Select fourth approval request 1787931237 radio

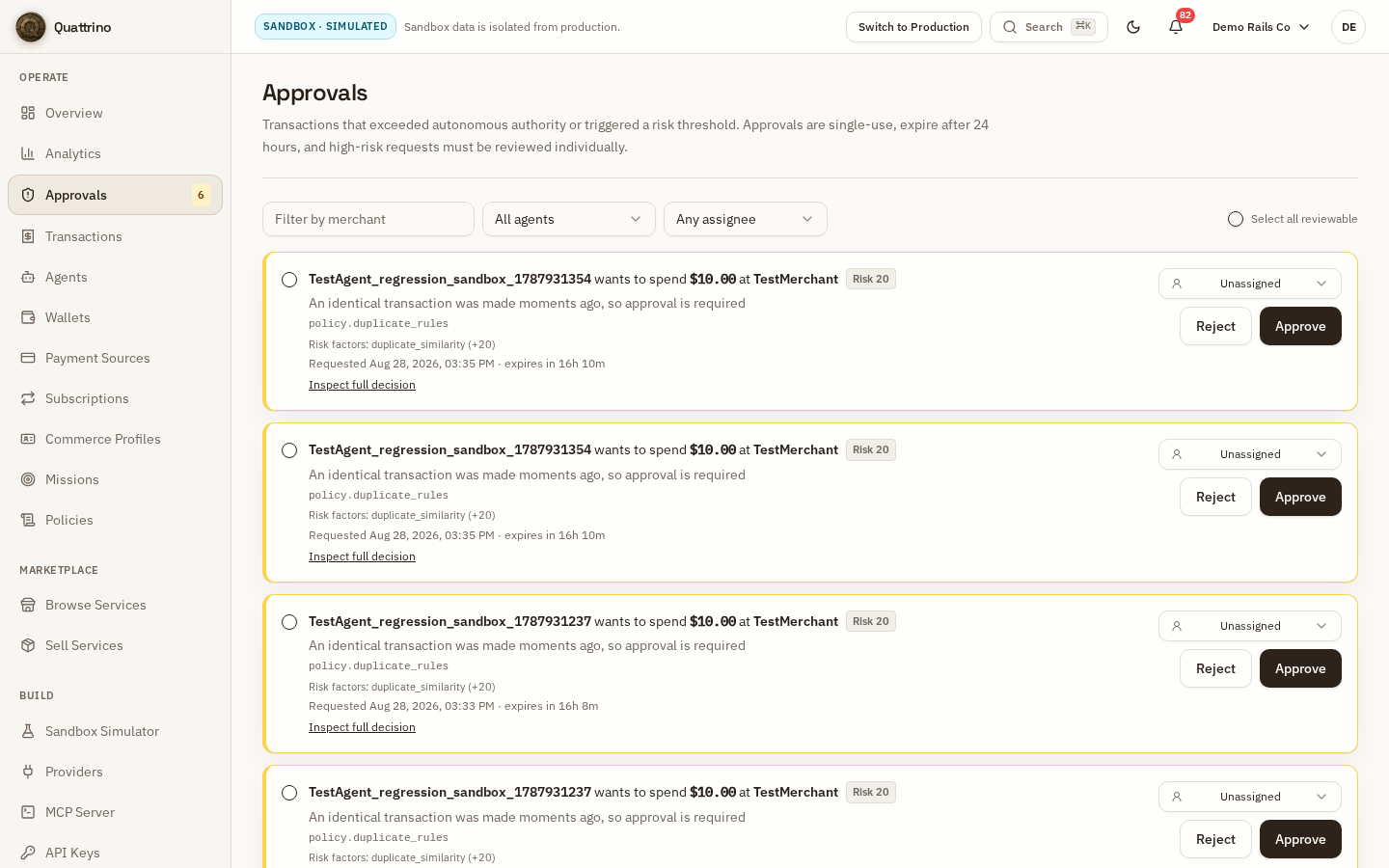(x=289, y=793)
